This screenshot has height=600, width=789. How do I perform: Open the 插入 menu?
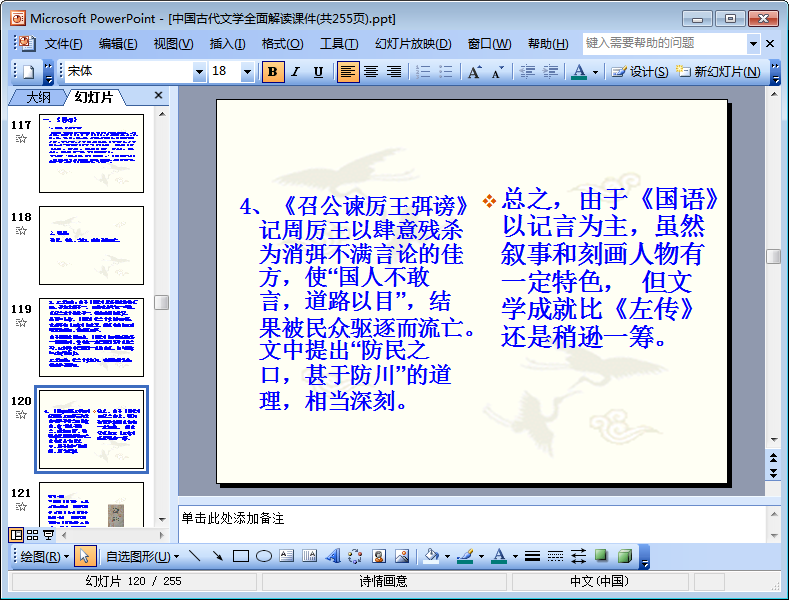point(227,44)
